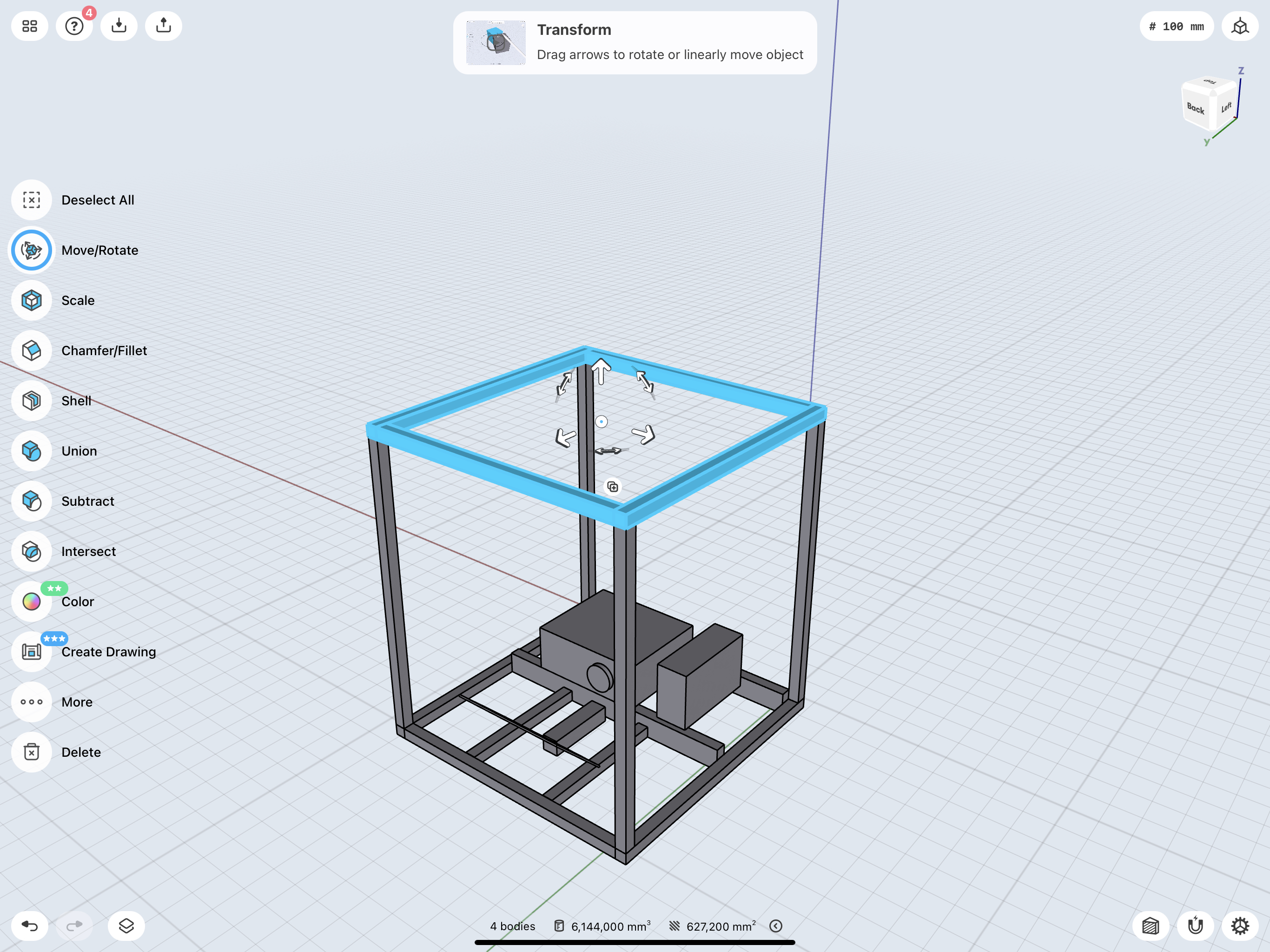Click the export share icon
The height and width of the screenshot is (952, 1270).
pyautogui.click(x=164, y=26)
